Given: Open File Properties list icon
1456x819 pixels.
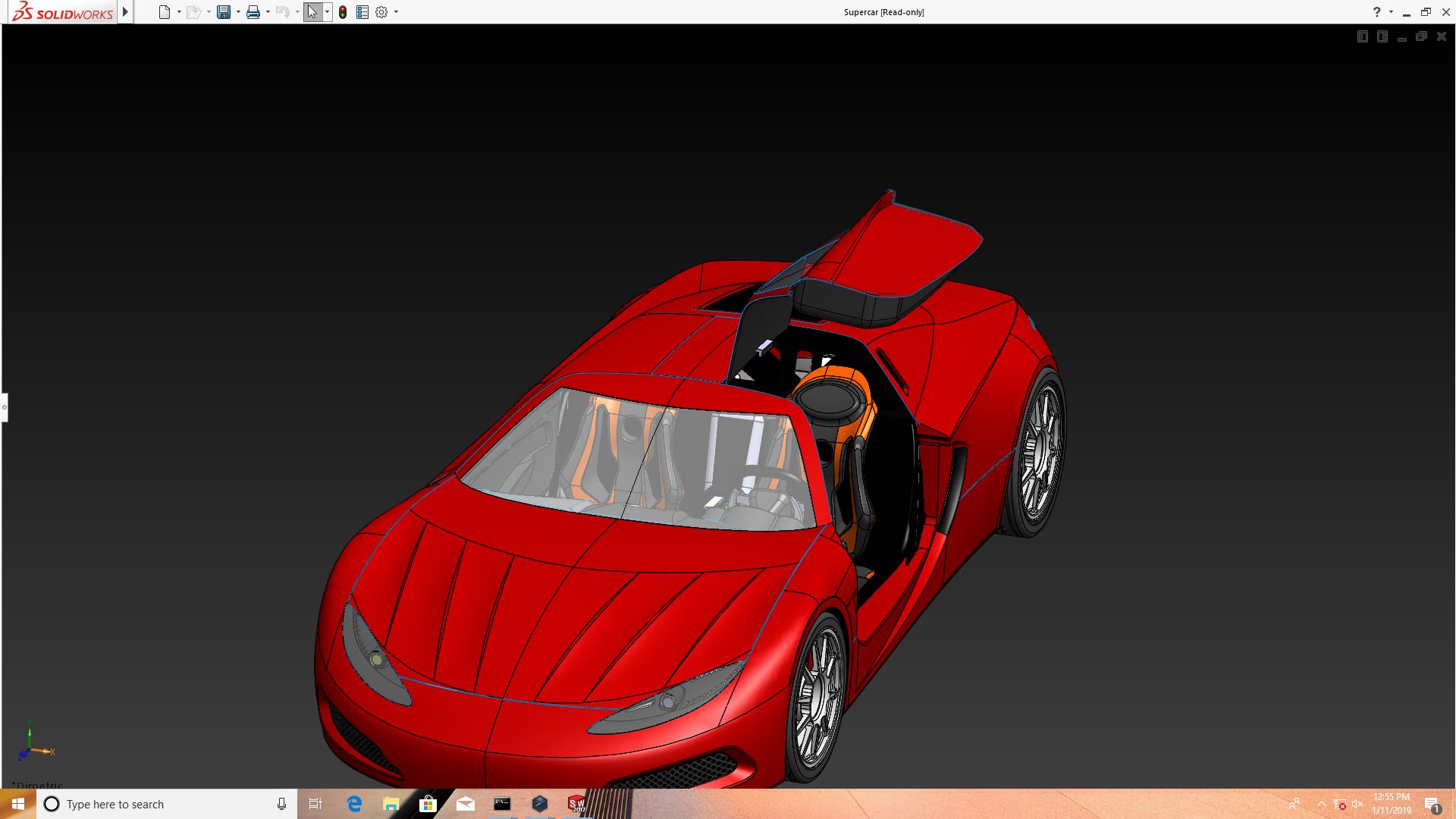Looking at the screenshot, I should coord(362,12).
